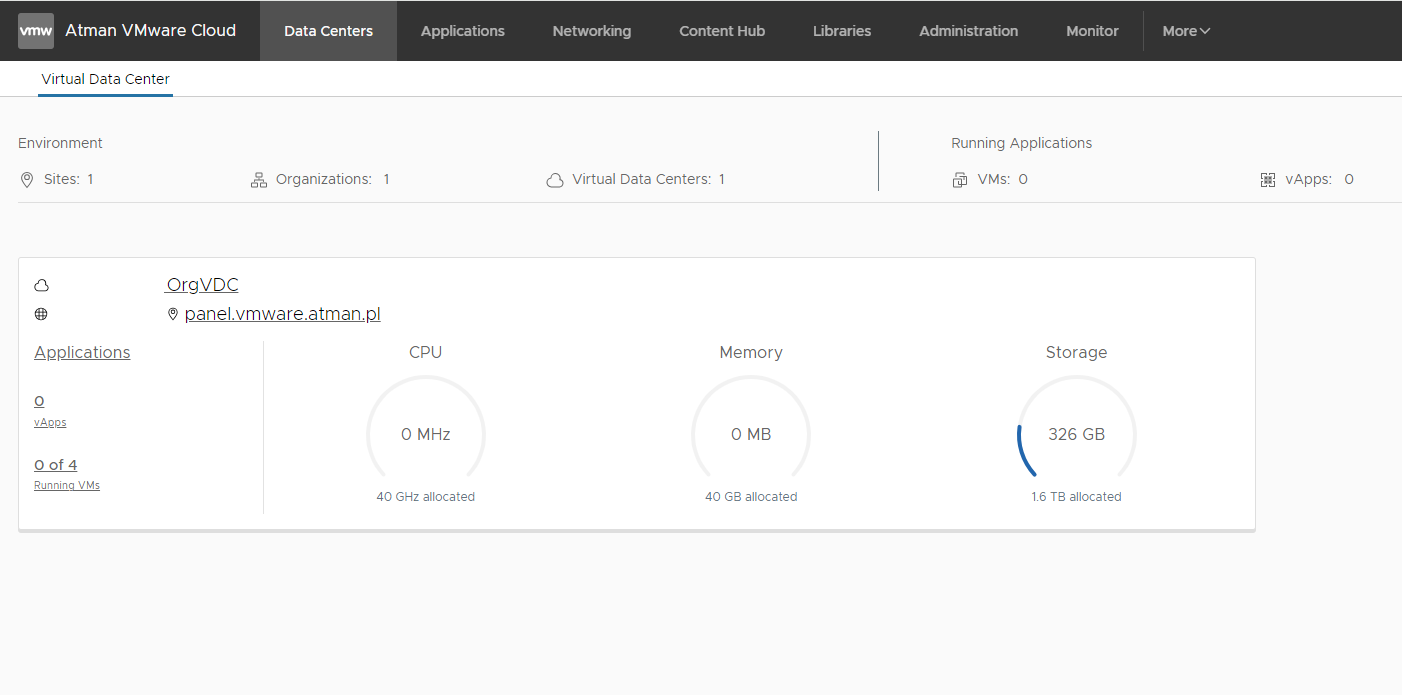
Task: Click the Storage usage gauge showing 326 GB
Action: coord(1076,435)
